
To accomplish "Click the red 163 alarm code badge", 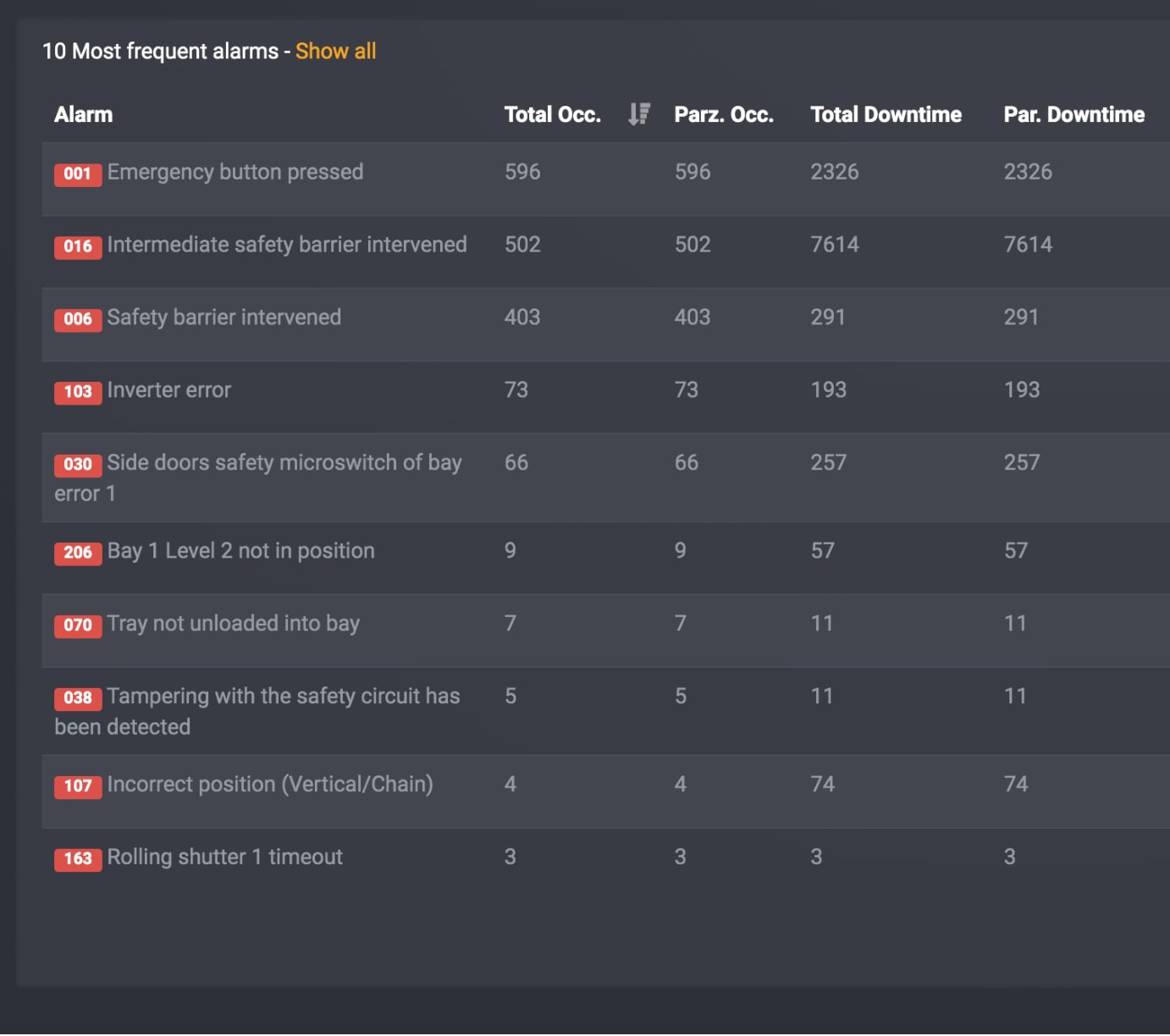I will tap(78, 859).
